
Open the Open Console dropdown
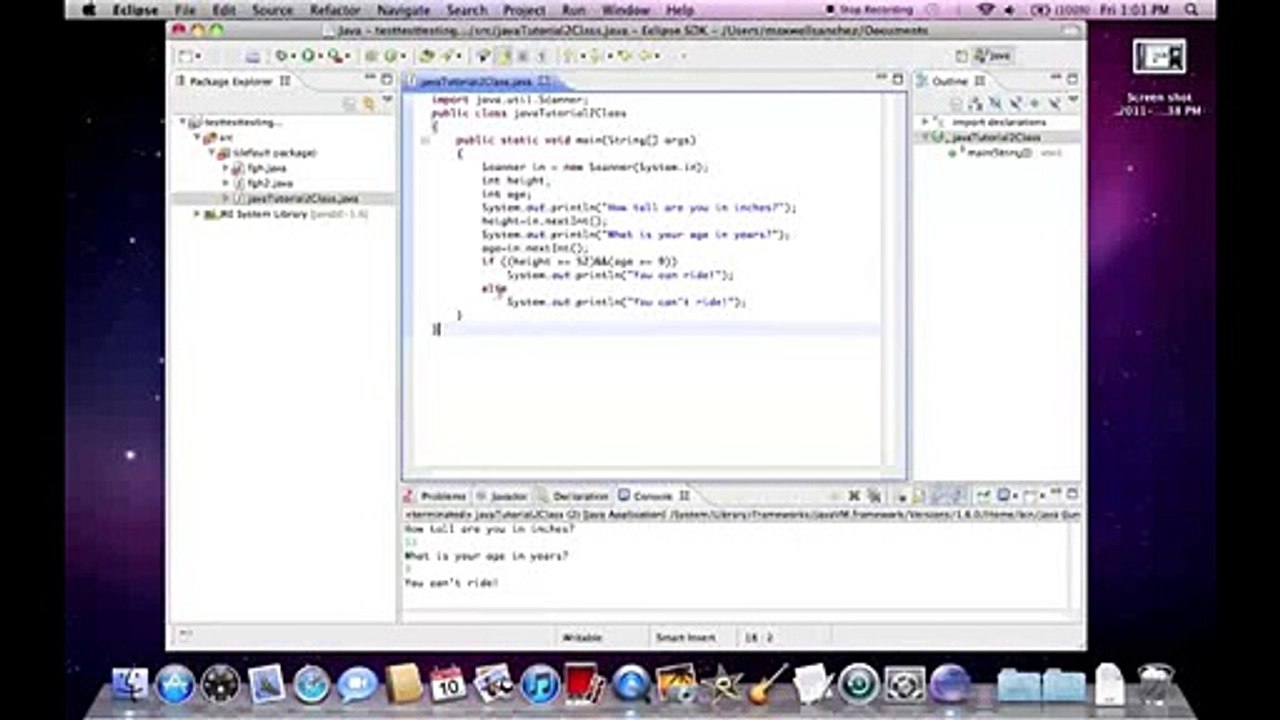click(x=1042, y=495)
